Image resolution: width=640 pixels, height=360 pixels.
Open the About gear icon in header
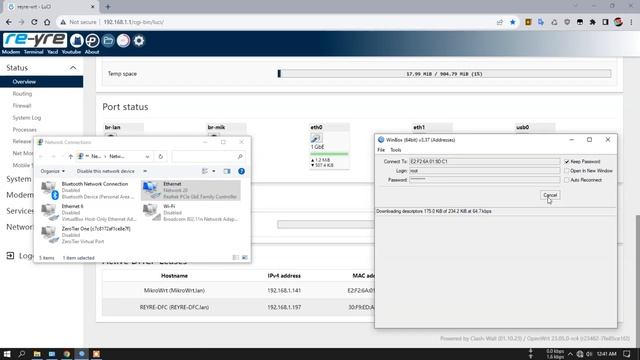click(139, 40)
